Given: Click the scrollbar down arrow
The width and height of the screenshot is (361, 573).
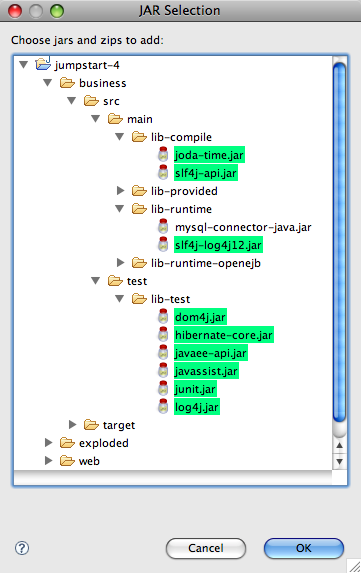Looking at the screenshot, I should click(339, 461).
